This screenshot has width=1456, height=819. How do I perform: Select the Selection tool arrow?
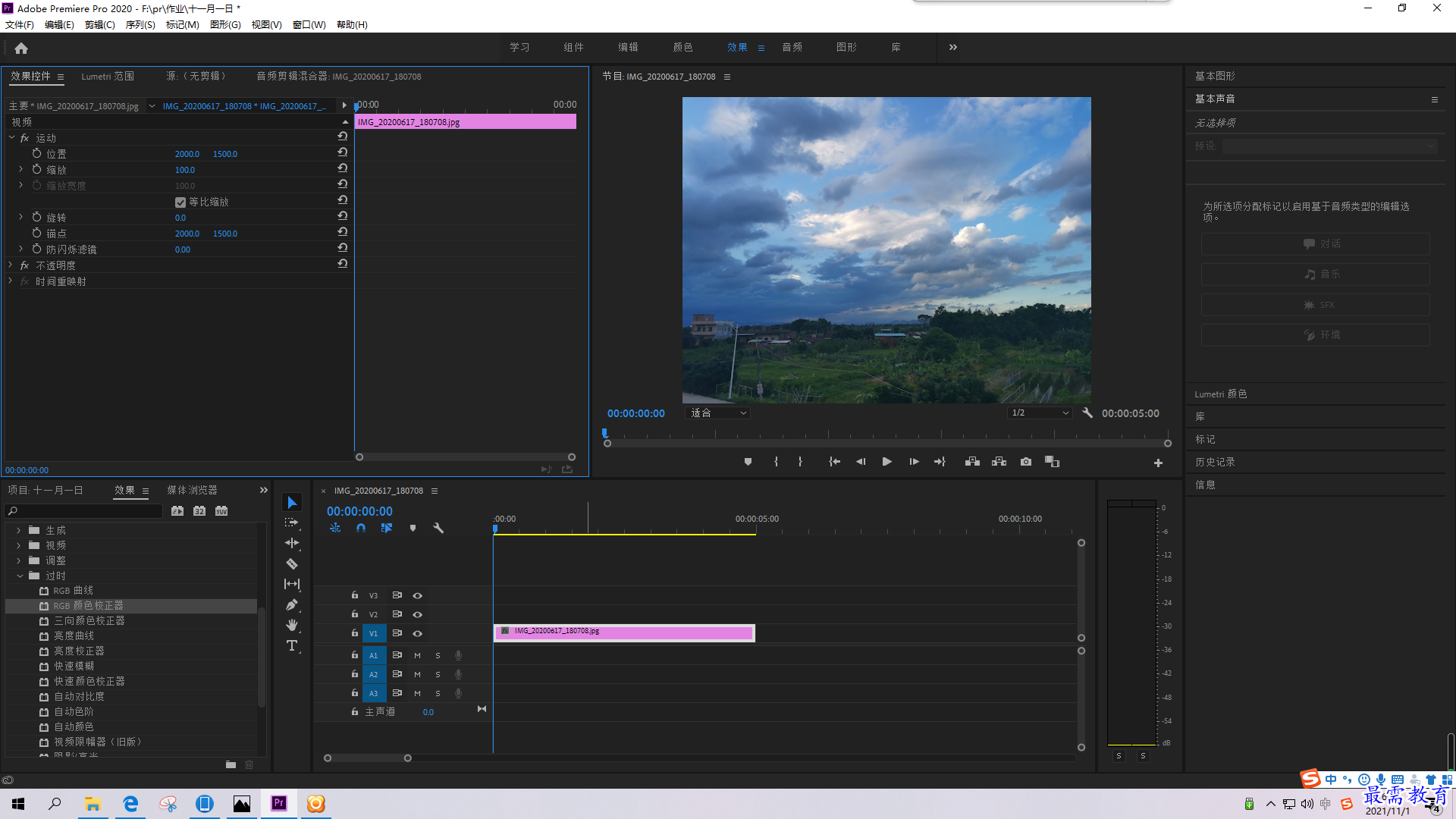tap(292, 503)
